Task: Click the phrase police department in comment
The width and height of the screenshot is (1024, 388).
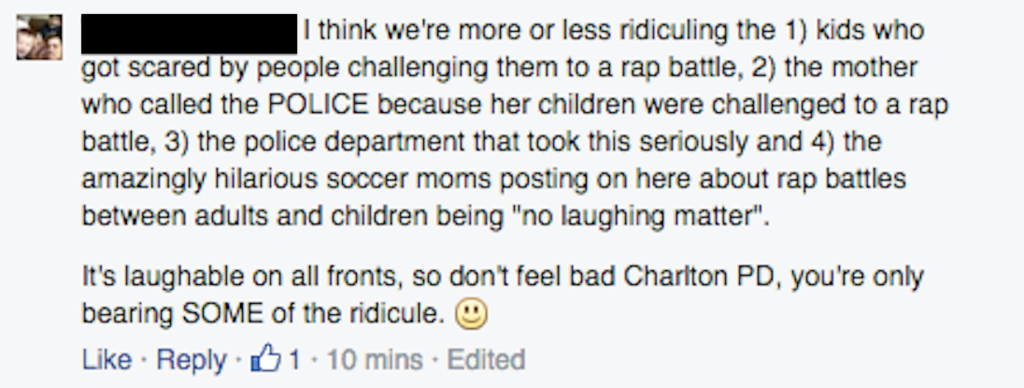Action: [x=323, y=142]
